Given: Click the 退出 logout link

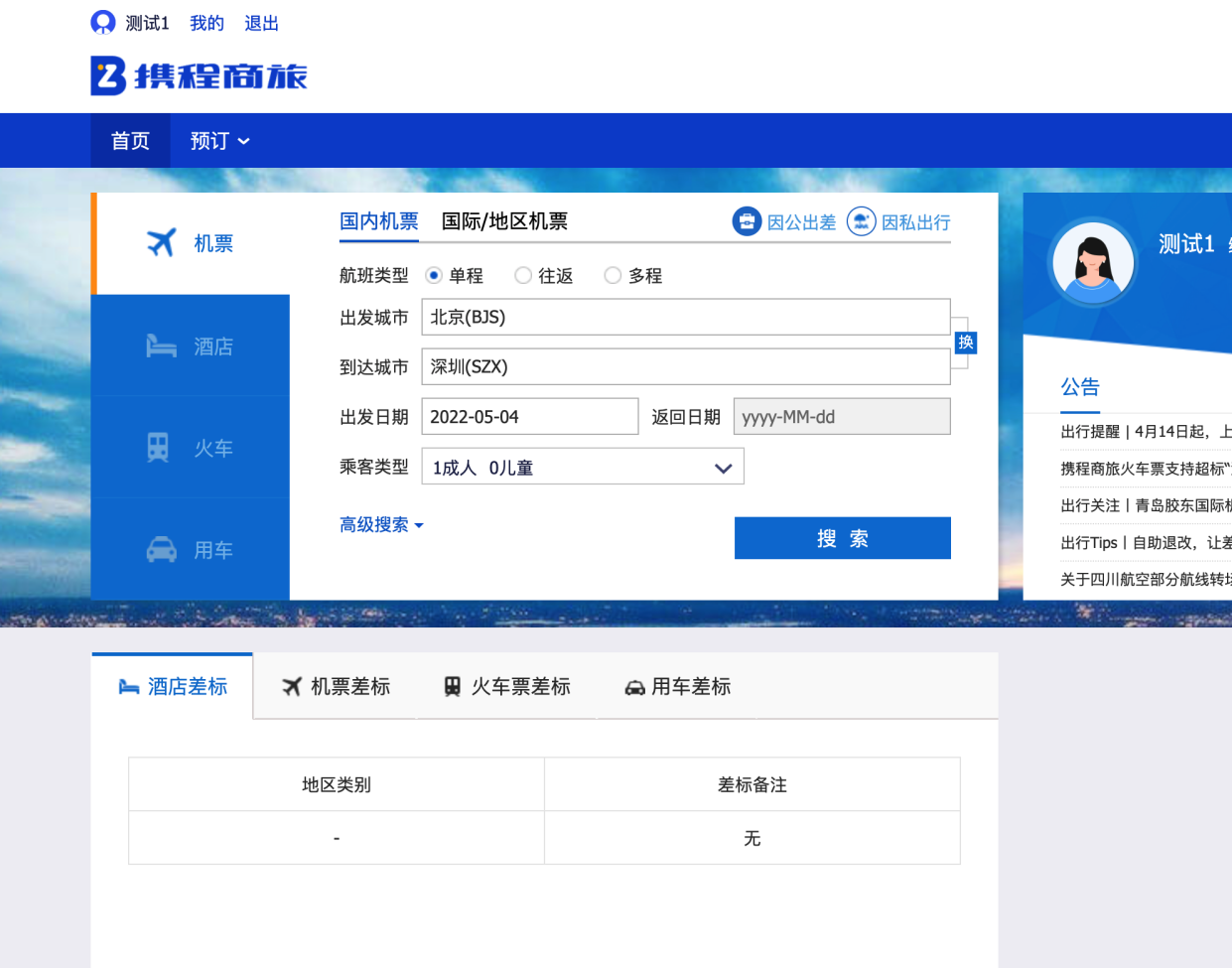Looking at the screenshot, I should point(261,23).
